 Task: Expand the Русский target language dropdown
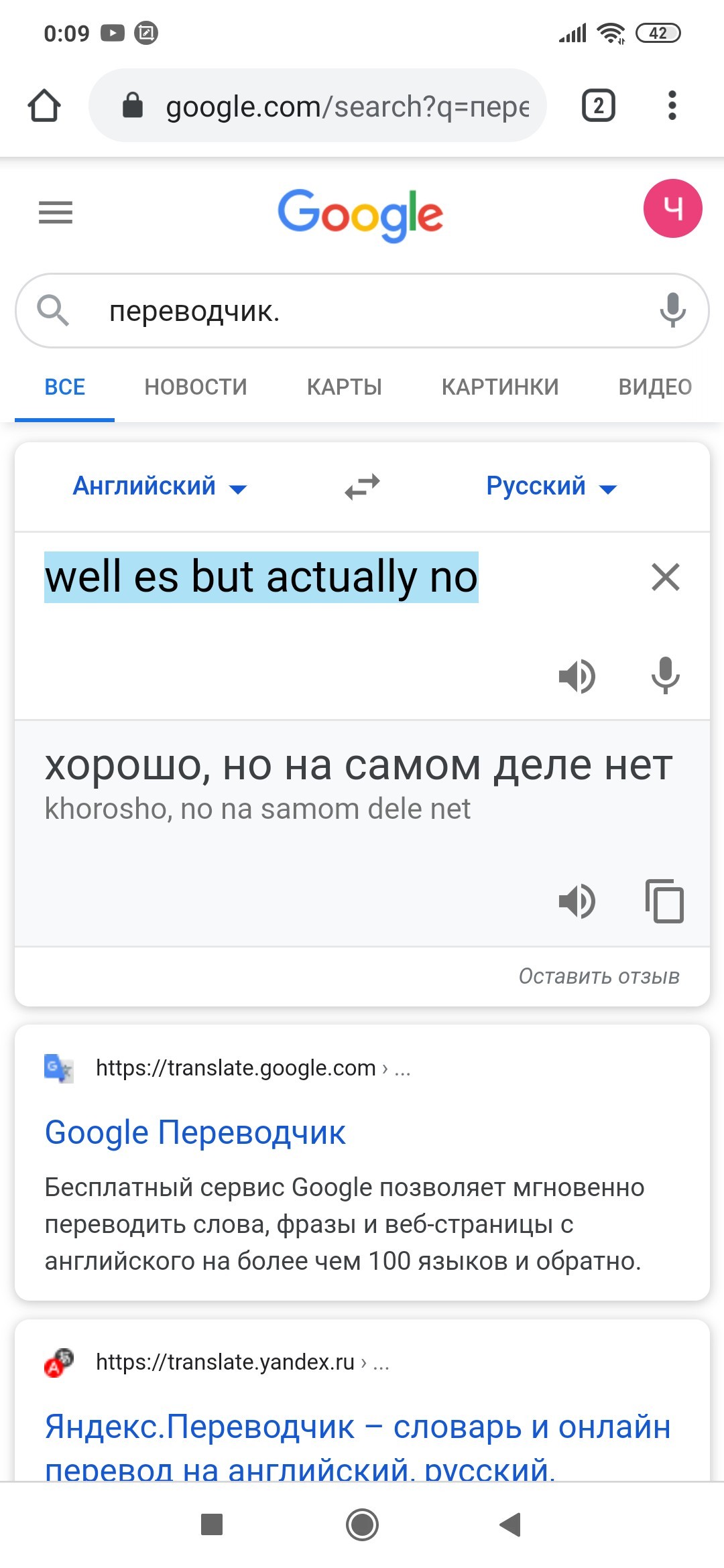(552, 486)
